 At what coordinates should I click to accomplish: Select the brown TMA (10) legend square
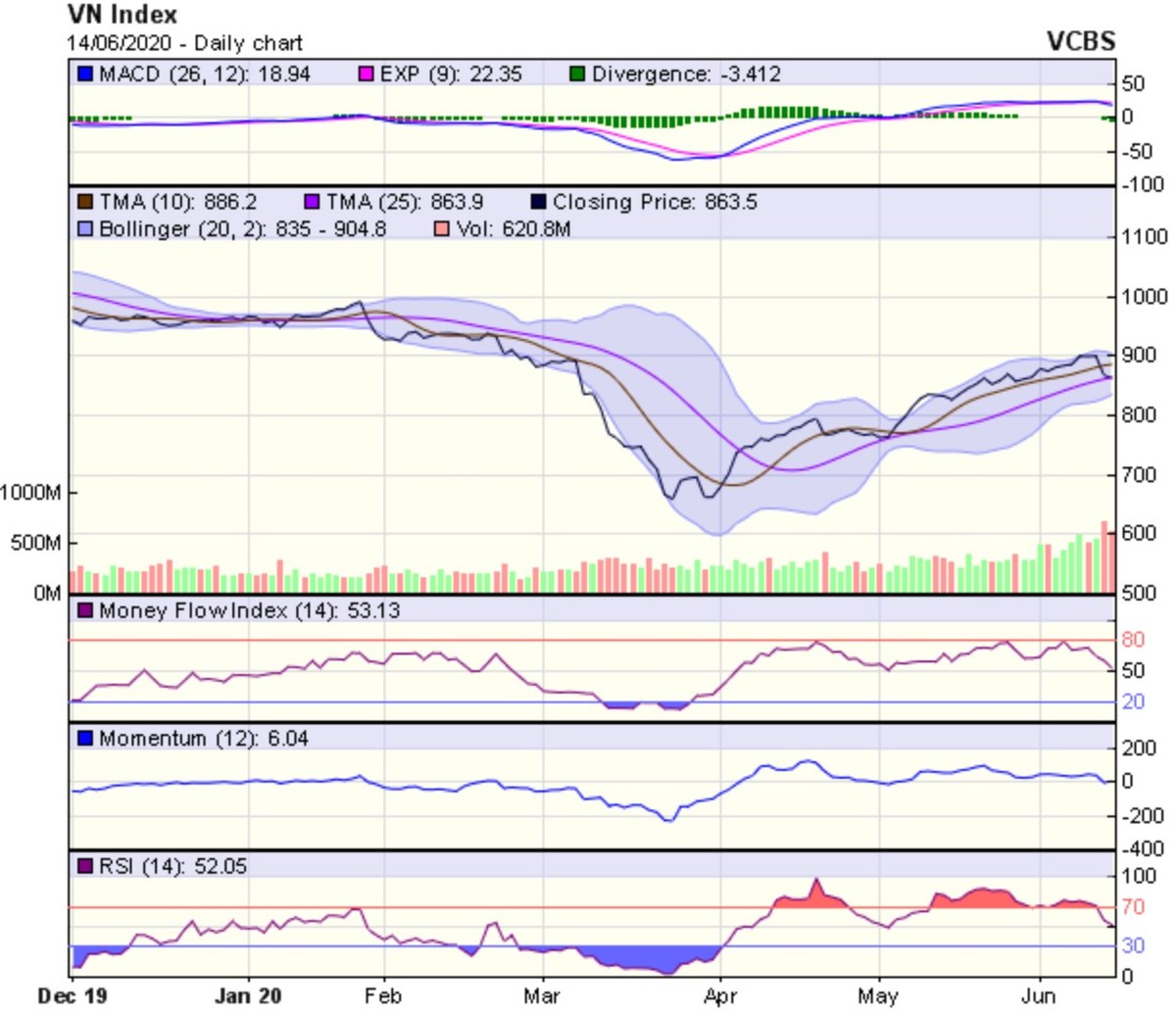(85, 203)
